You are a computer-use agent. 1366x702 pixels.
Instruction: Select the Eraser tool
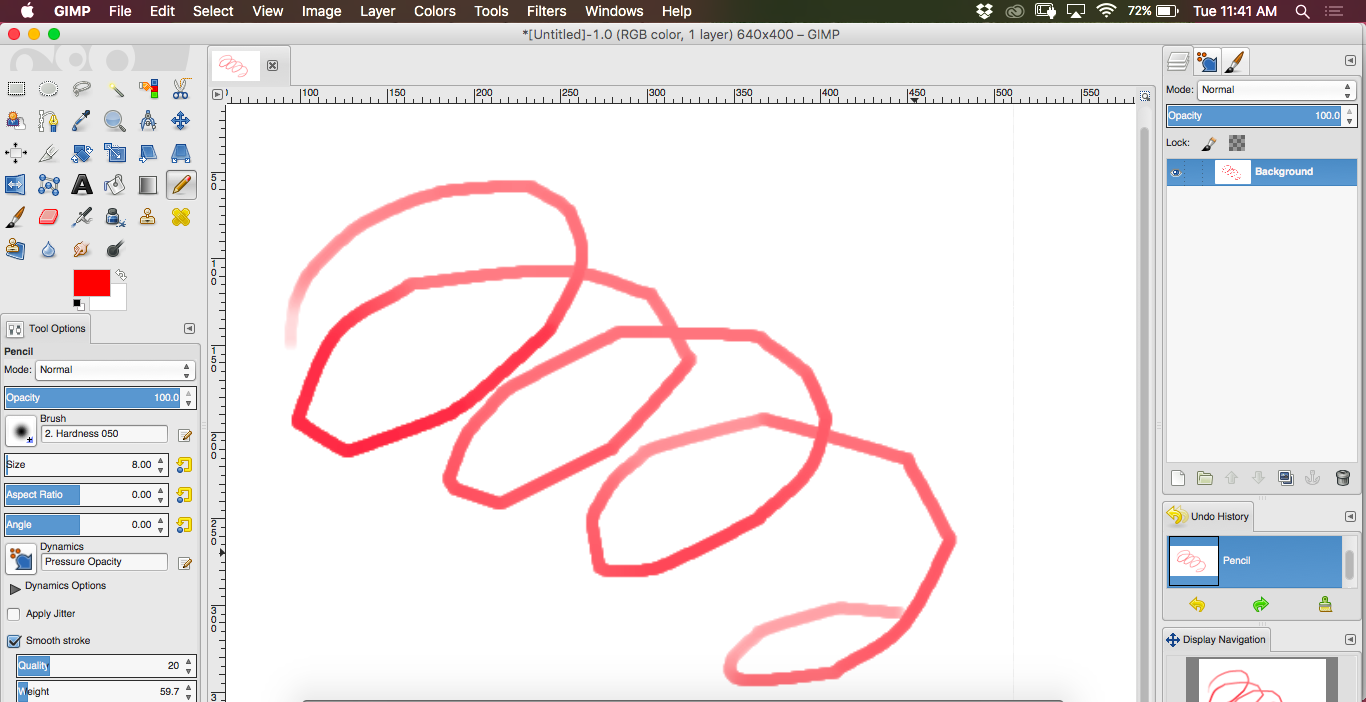click(48, 217)
